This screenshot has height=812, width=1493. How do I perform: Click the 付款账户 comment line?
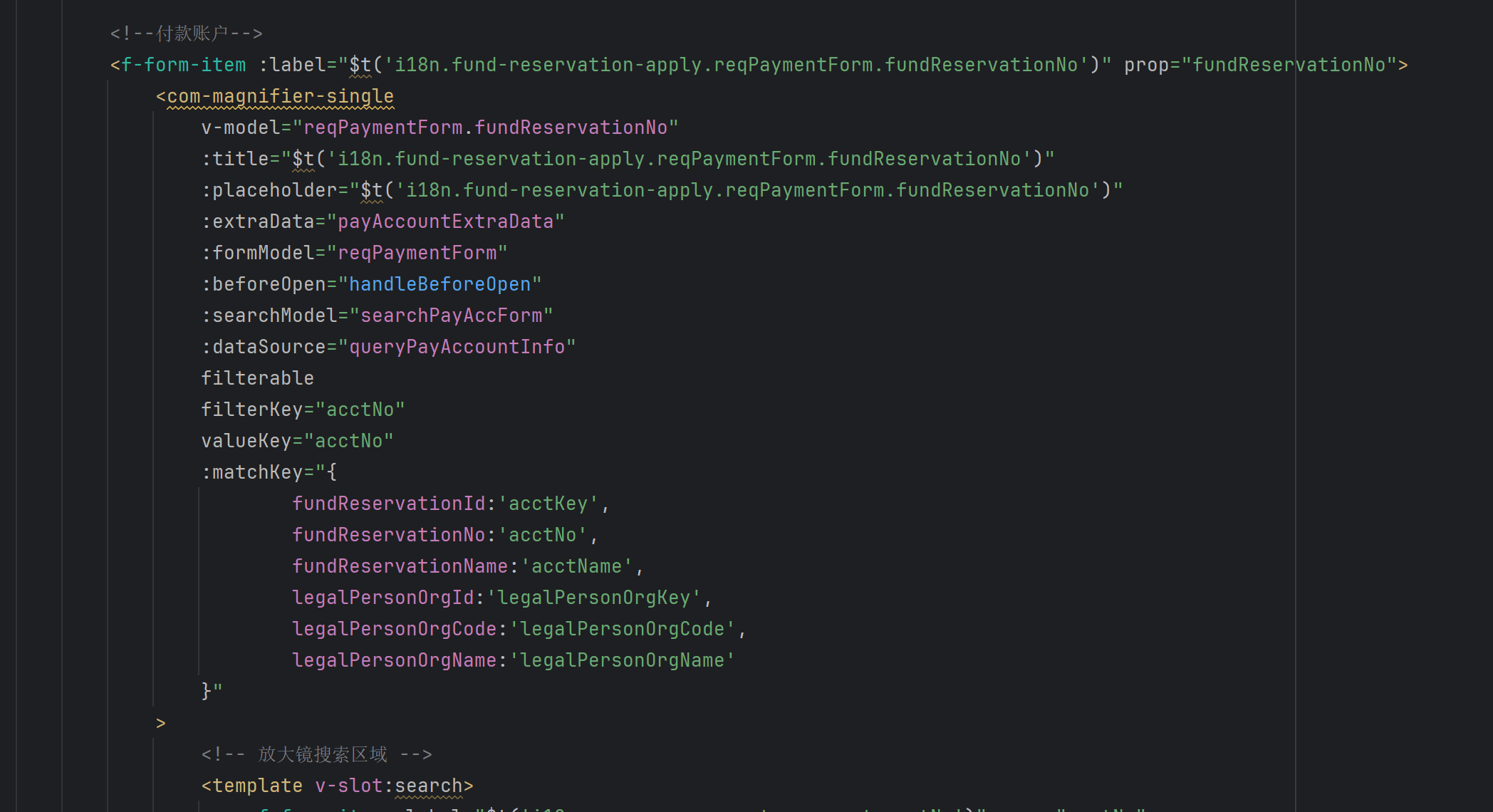[x=187, y=33]
